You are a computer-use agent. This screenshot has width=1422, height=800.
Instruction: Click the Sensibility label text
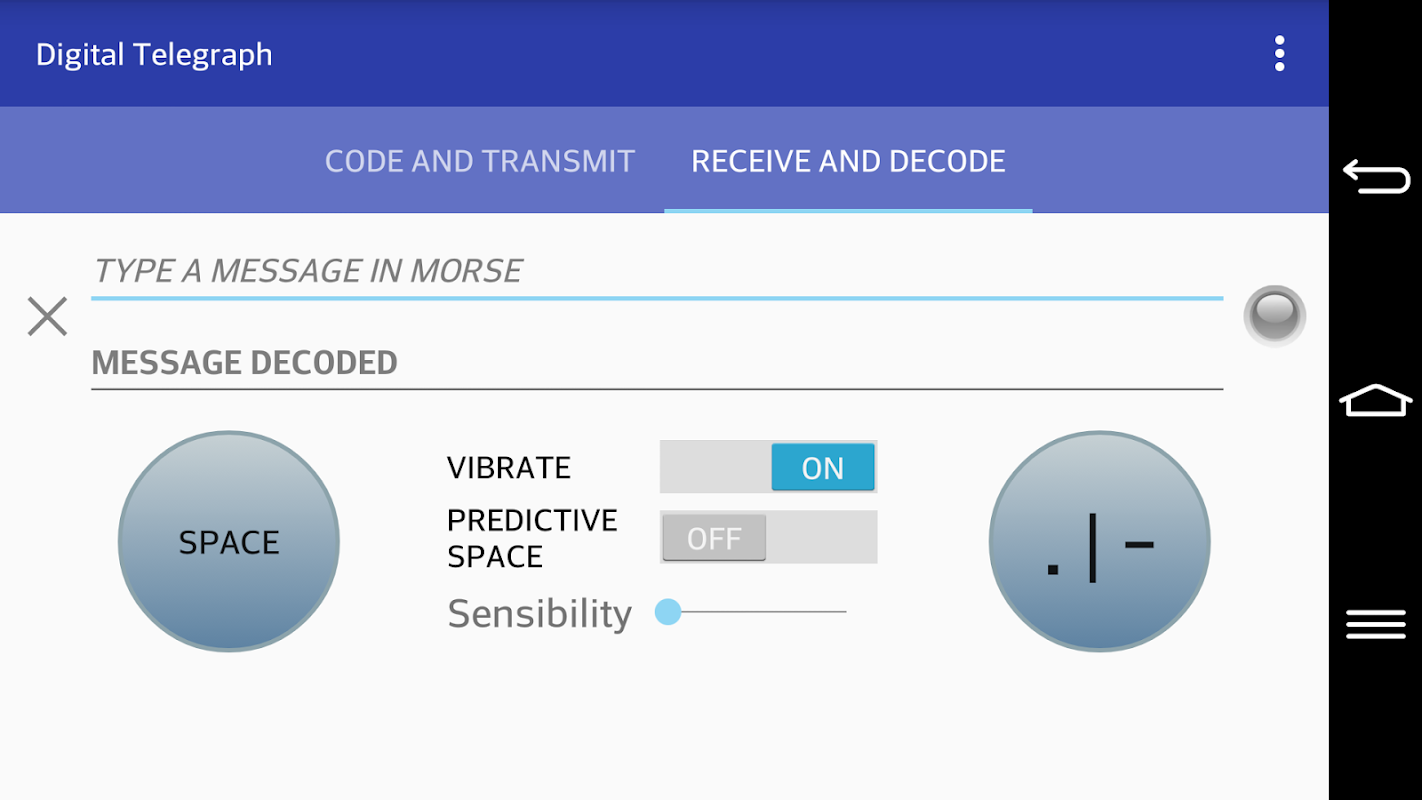point(539,613)
